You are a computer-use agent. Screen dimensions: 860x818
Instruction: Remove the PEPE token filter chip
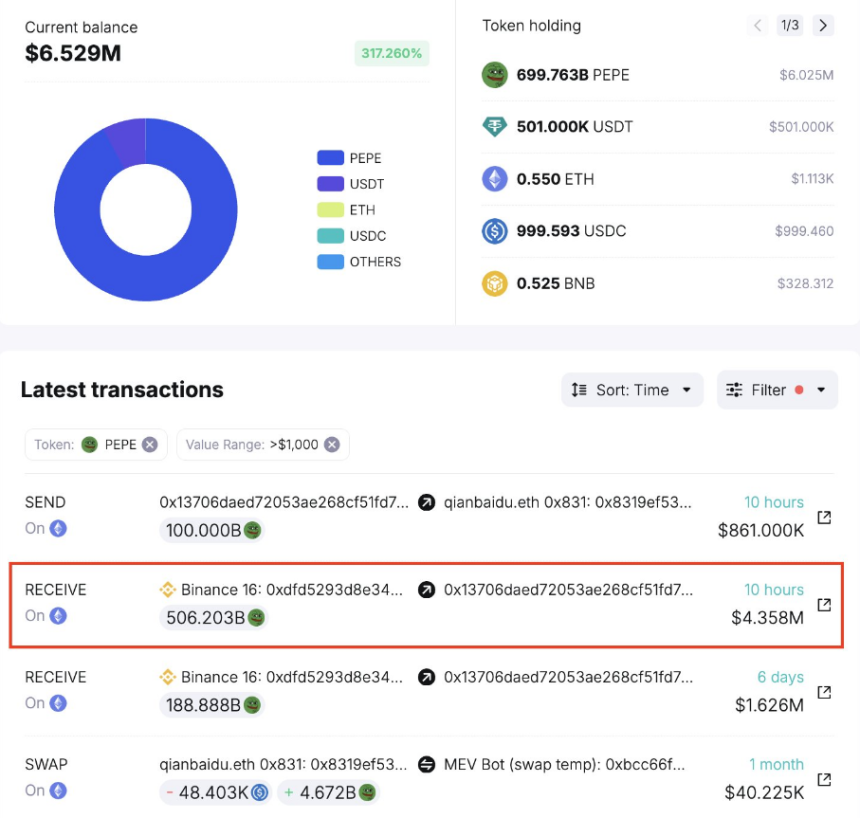[149, 445]
